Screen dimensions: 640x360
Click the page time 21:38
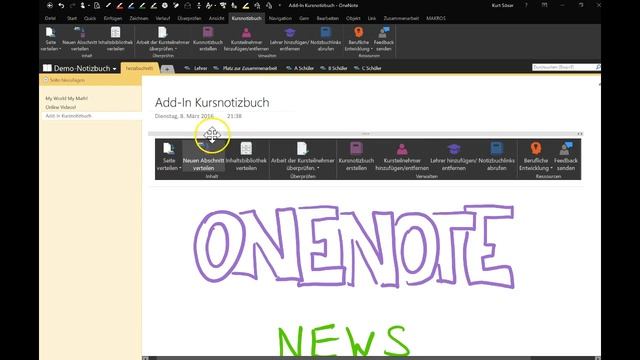pyautogui.click(x=234, y=116)
